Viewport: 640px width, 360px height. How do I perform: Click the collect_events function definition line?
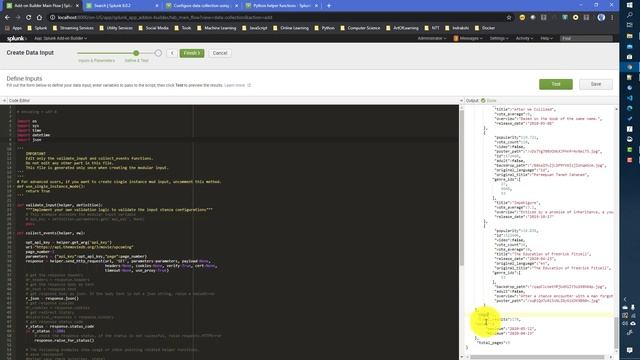tap(51, 233)
